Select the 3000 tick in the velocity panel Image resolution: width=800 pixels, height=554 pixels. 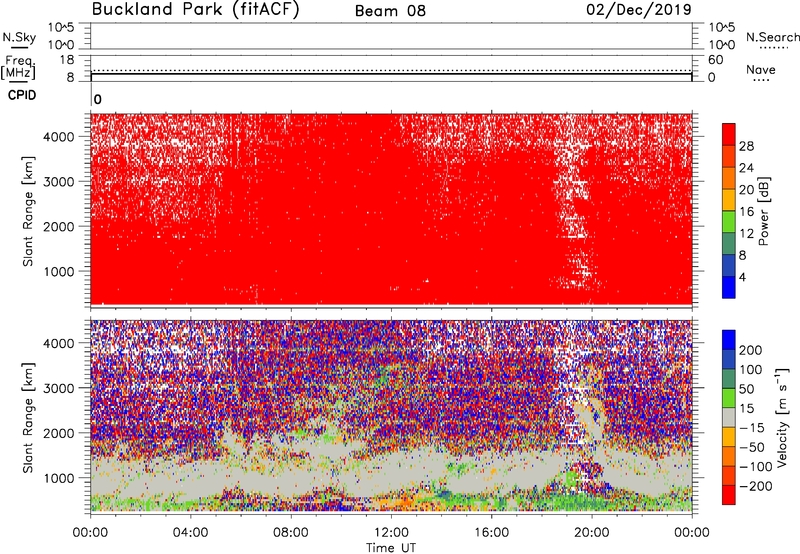[58, 388]
